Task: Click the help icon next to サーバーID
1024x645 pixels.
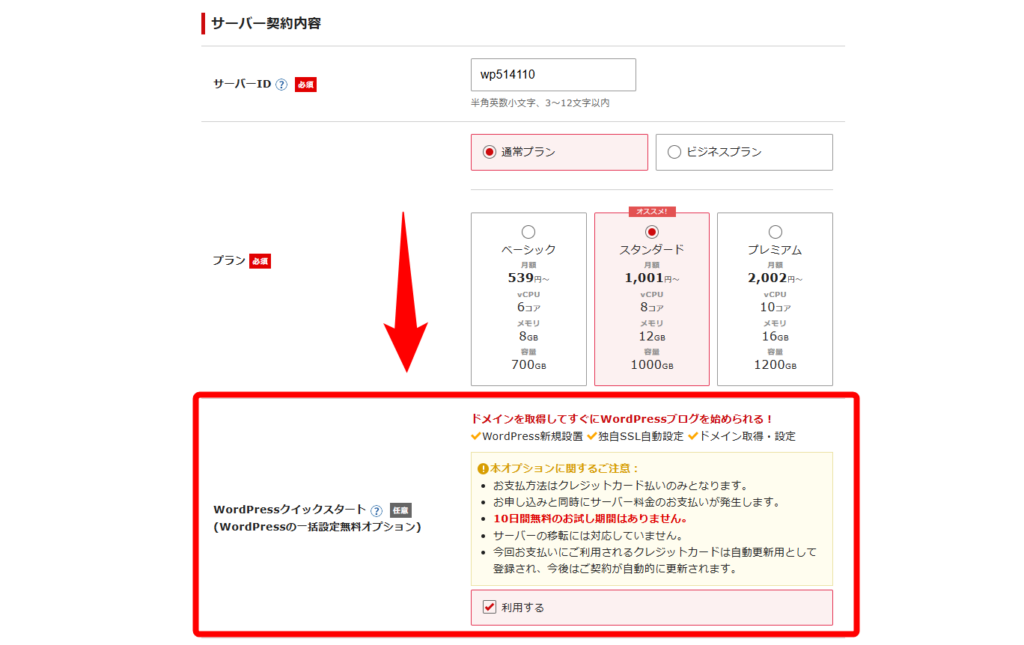Action: tap(282, 85)
